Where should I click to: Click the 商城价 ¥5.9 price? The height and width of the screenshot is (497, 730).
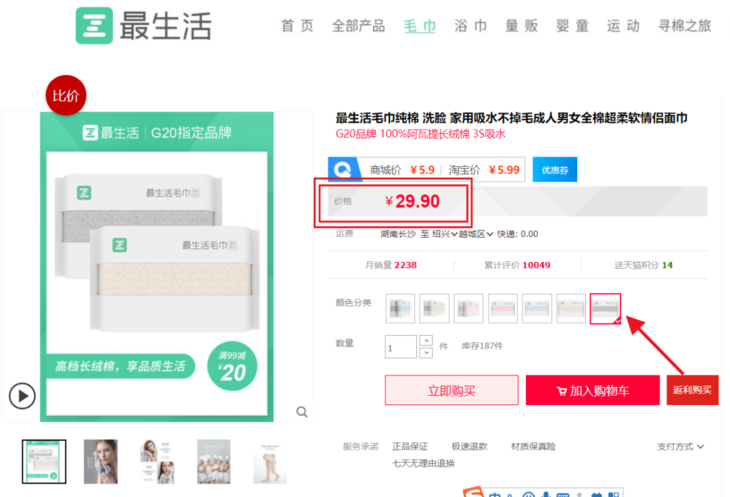pos(402,170)
